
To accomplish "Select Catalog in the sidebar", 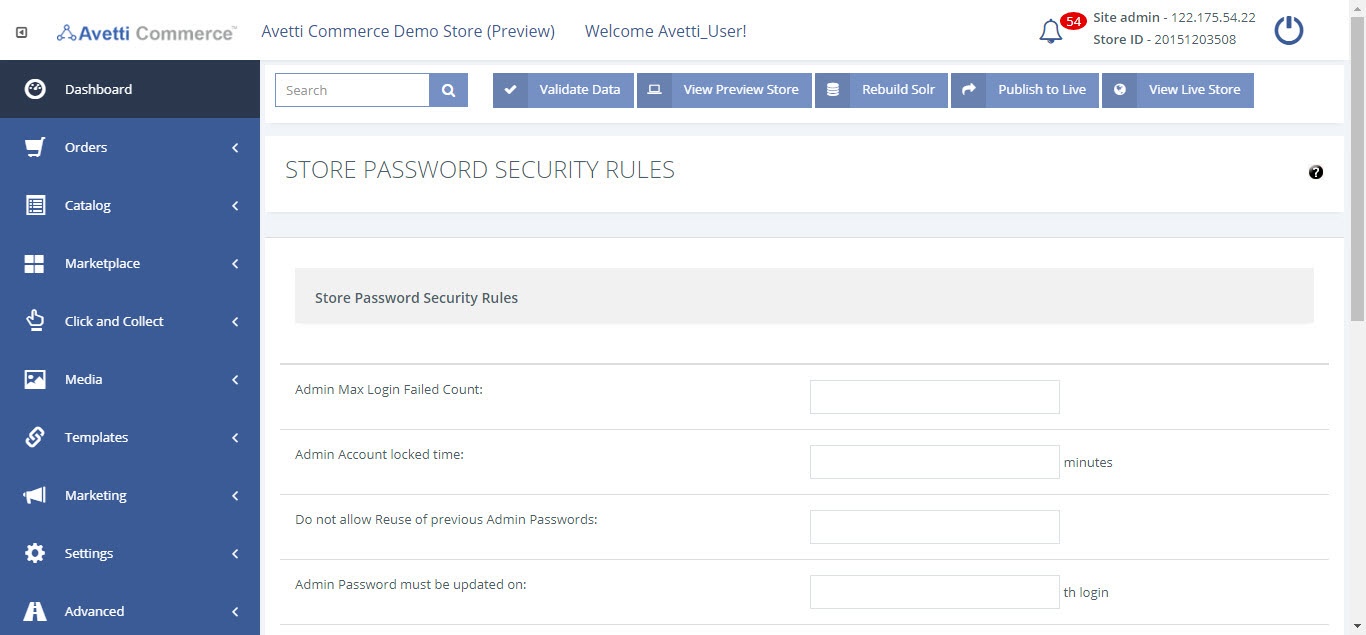I will tap(130, 205).
